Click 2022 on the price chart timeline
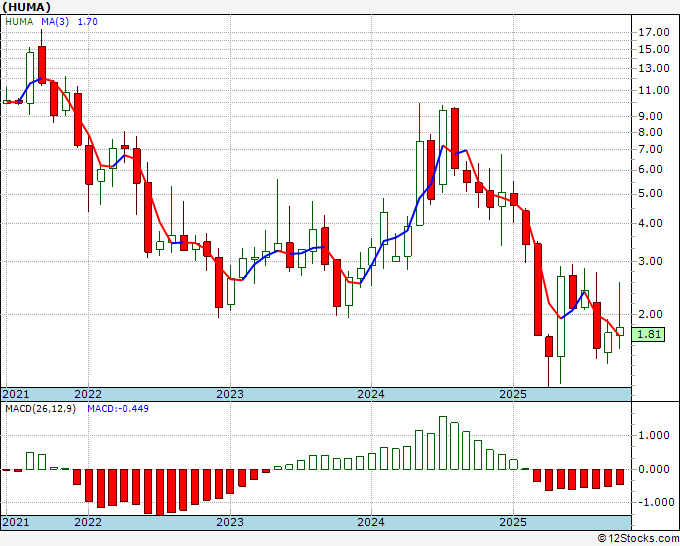Image resolution: width=680 pixels, height=546 pixels. coord(88,394)
